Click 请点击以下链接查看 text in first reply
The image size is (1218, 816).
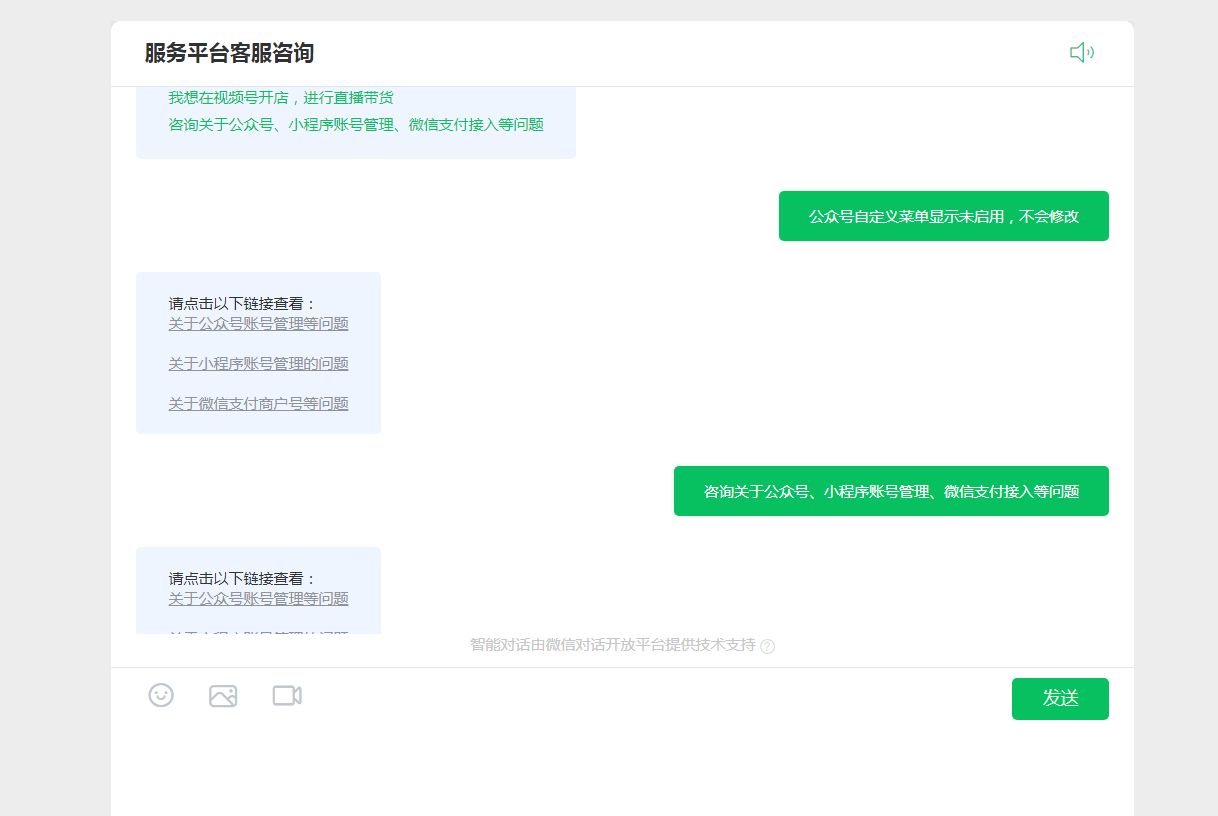[242, 304]
